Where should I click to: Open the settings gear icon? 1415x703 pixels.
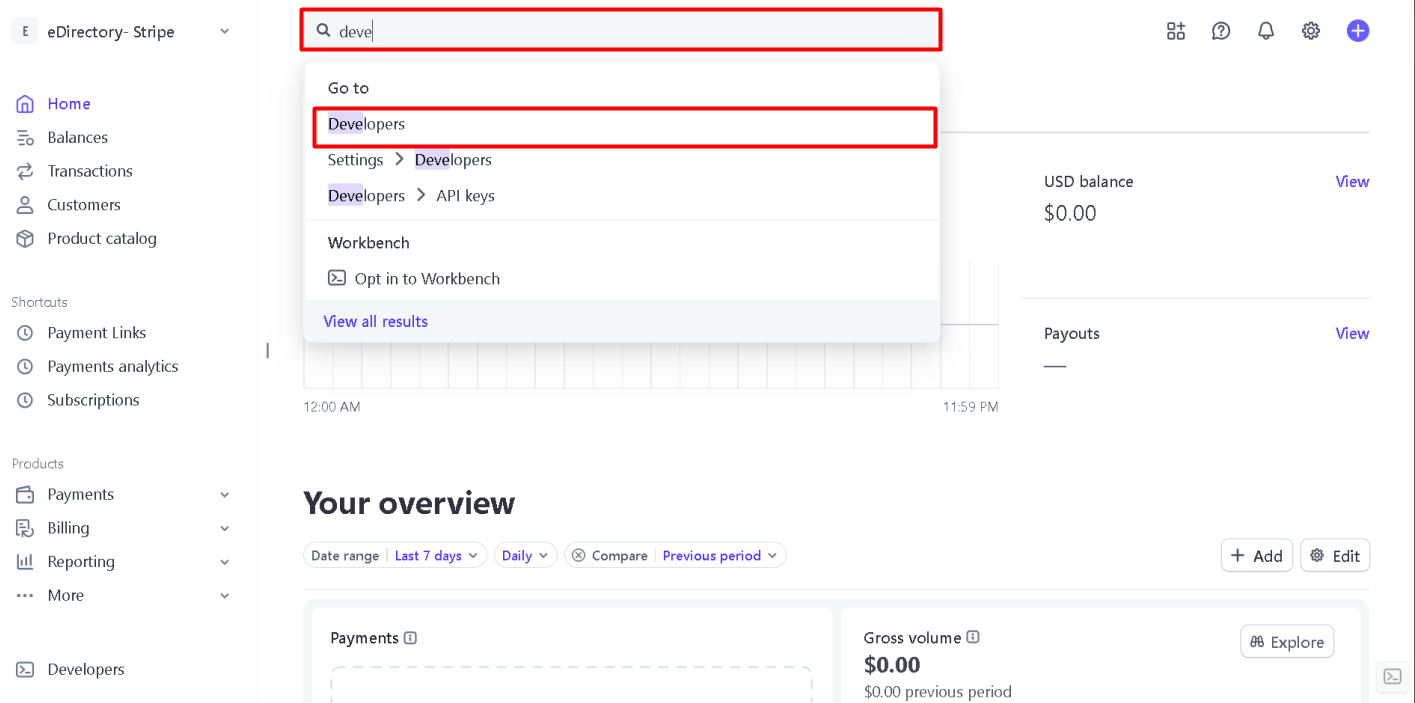(x=1311, y=31)
